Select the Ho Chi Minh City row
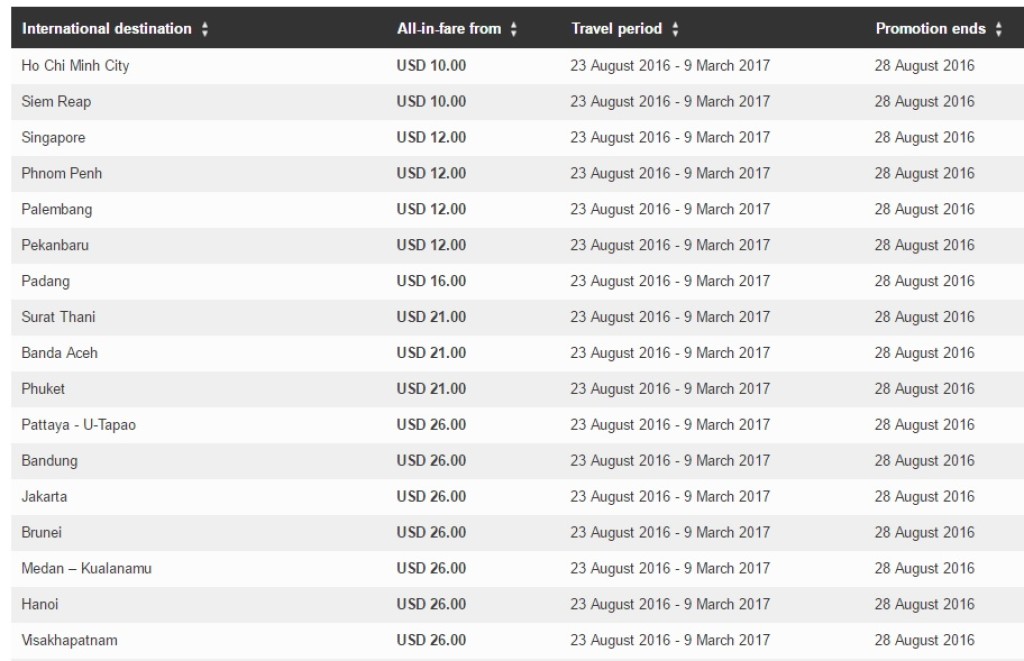1024x661 pixels. click(x=75, y=66)
